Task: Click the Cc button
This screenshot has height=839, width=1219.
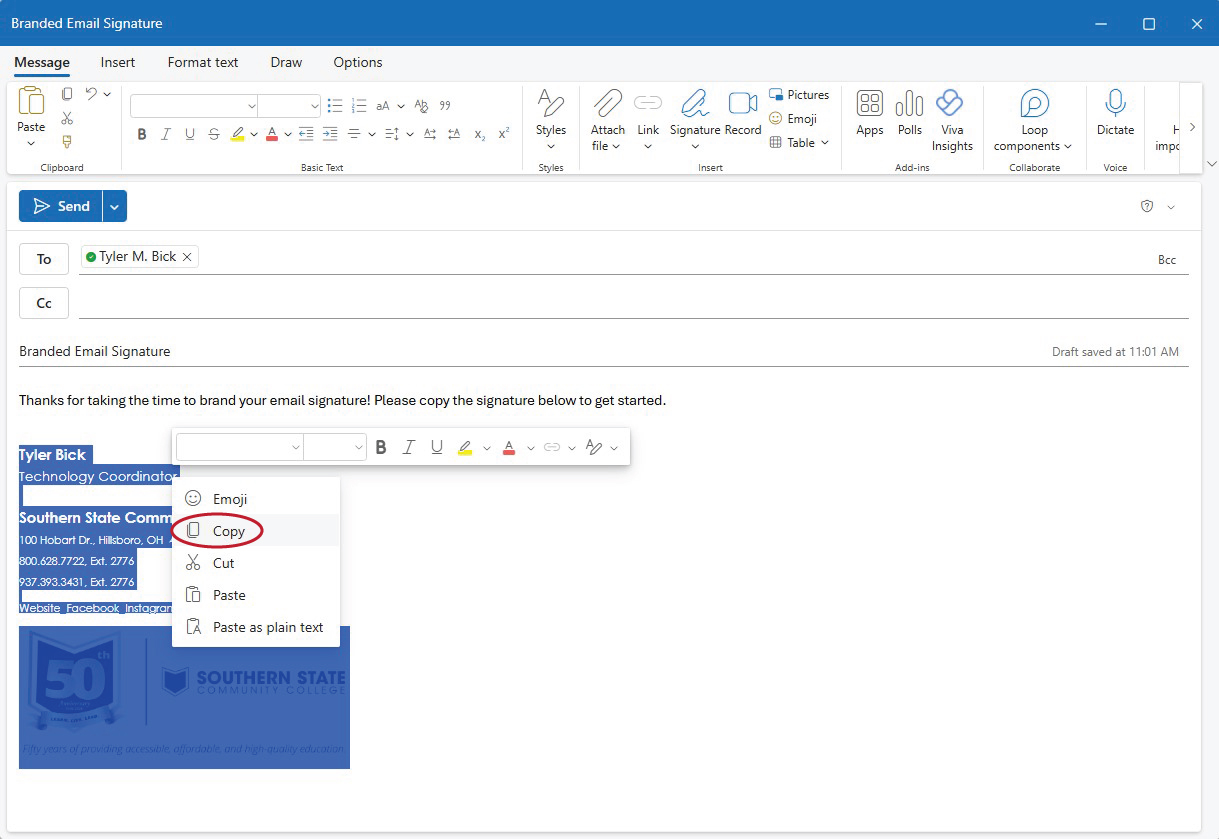Action: pyautogui.click(x=44, y=303)
